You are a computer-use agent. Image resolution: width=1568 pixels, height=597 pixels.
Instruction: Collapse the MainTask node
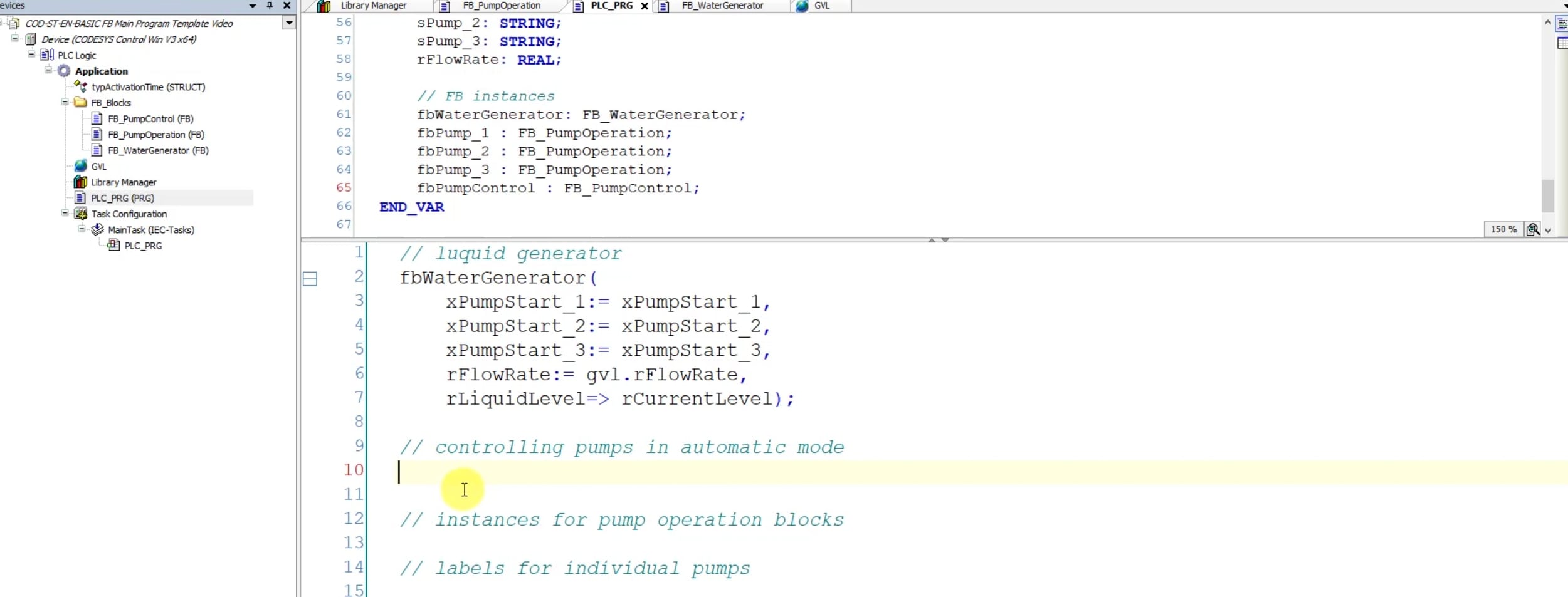pyautogui.click(x=82, y=229)
